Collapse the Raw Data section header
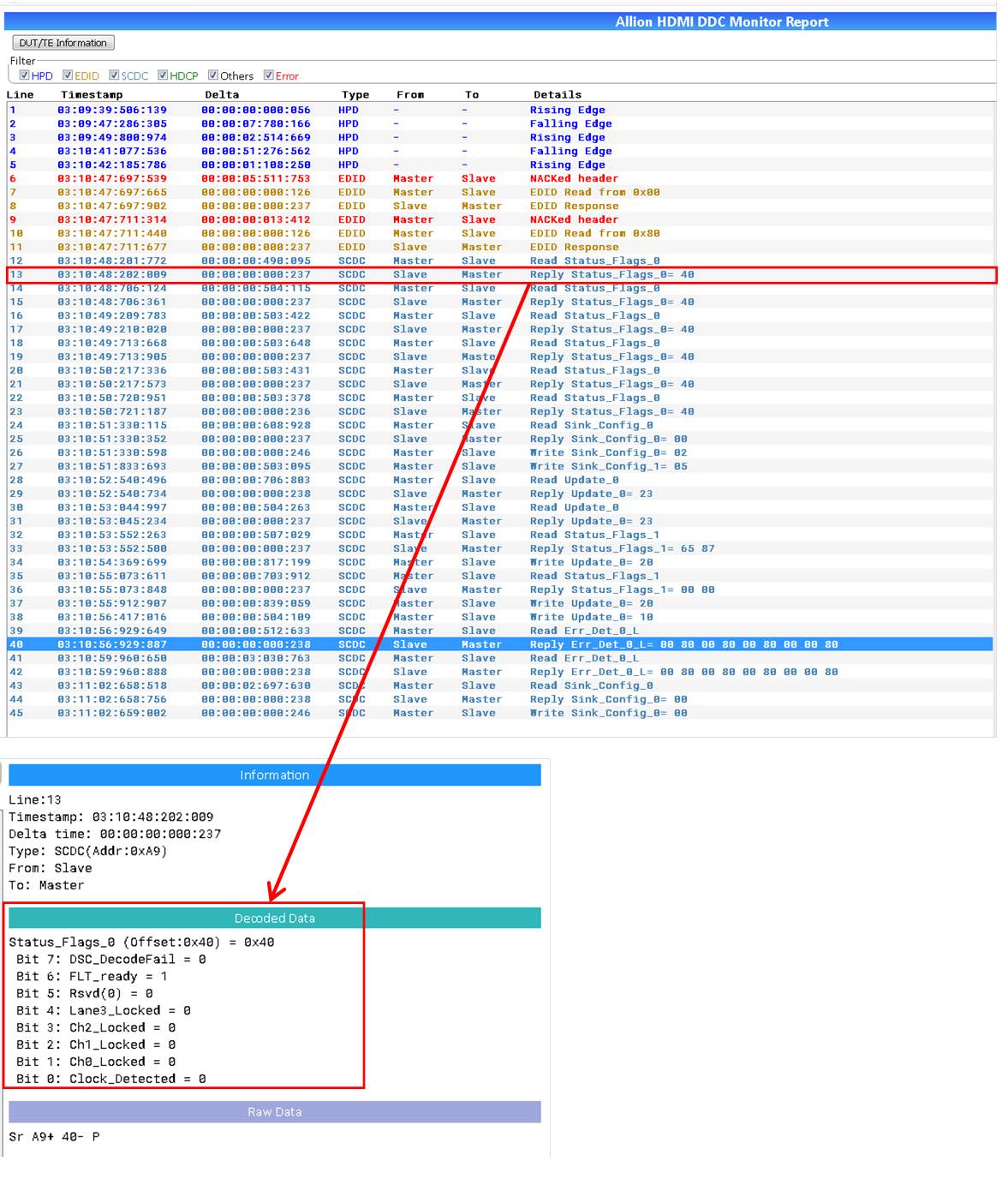Image resolution: width=1008 pixels, height=1179 pixels. click(x=274, y=1111)
